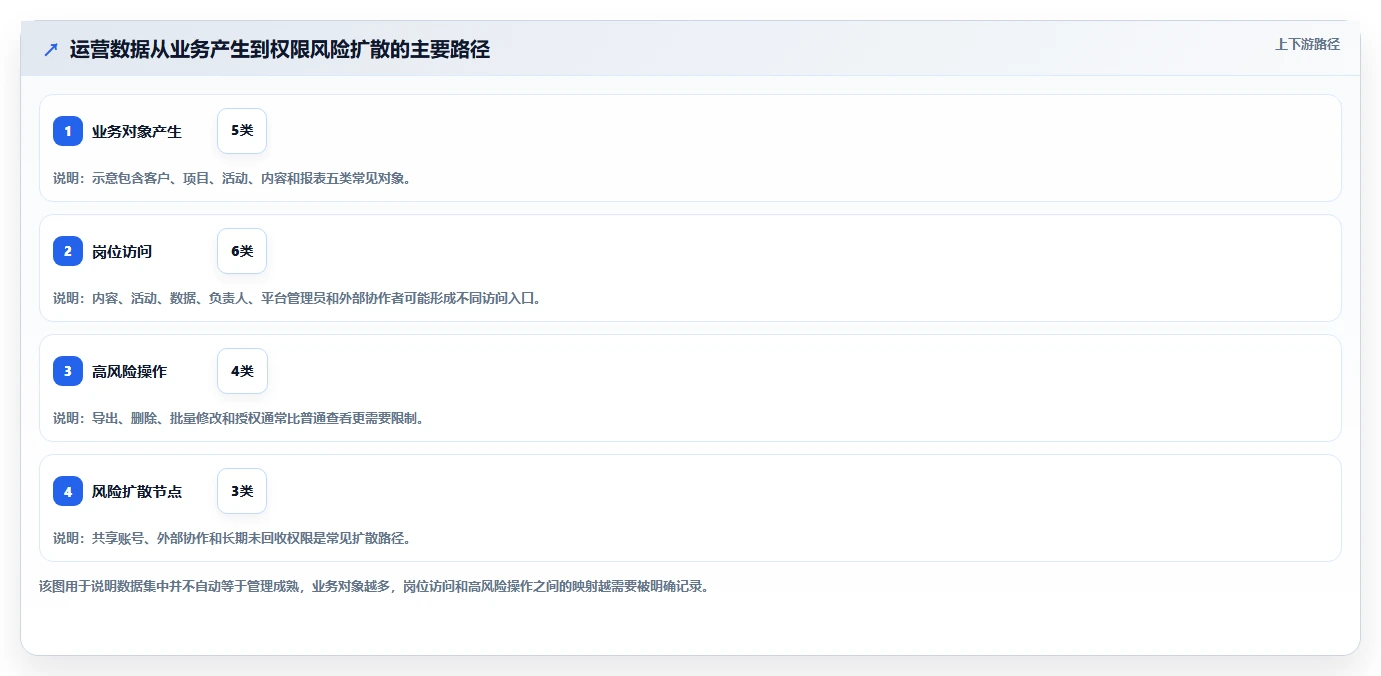Click the 岗位访问 step label
The width and height of the screenshot is (1381, 676).
(x=122, y=251)
